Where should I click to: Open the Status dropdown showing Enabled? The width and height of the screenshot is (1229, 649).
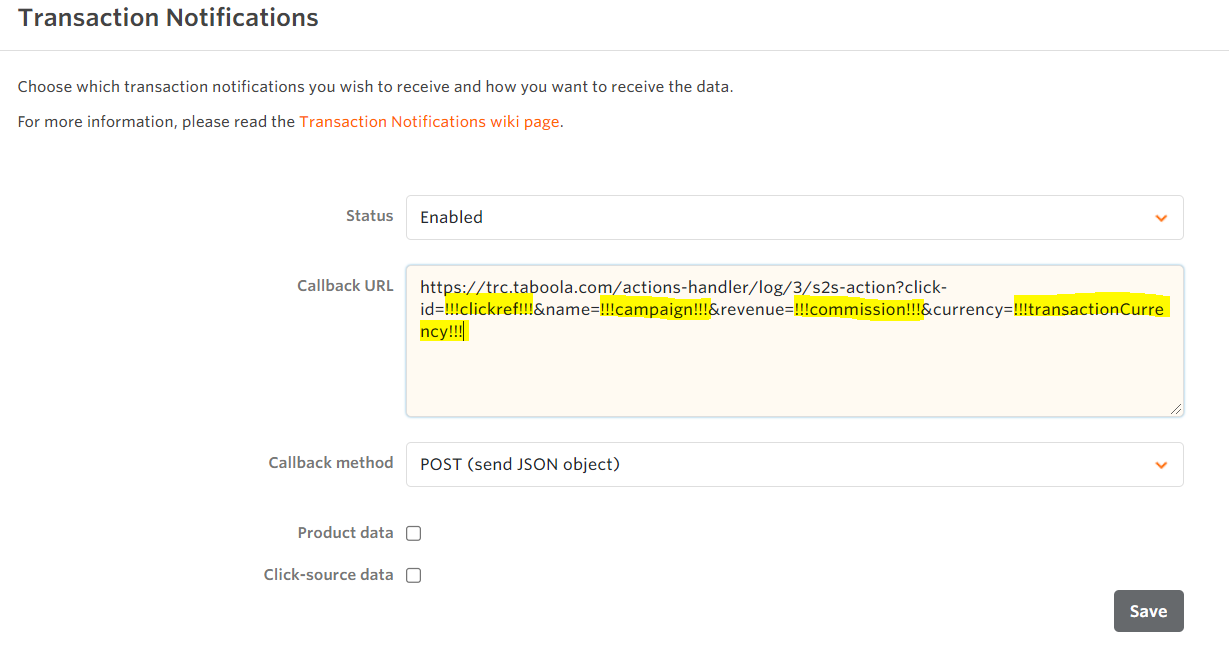click(x=780, y=218)
